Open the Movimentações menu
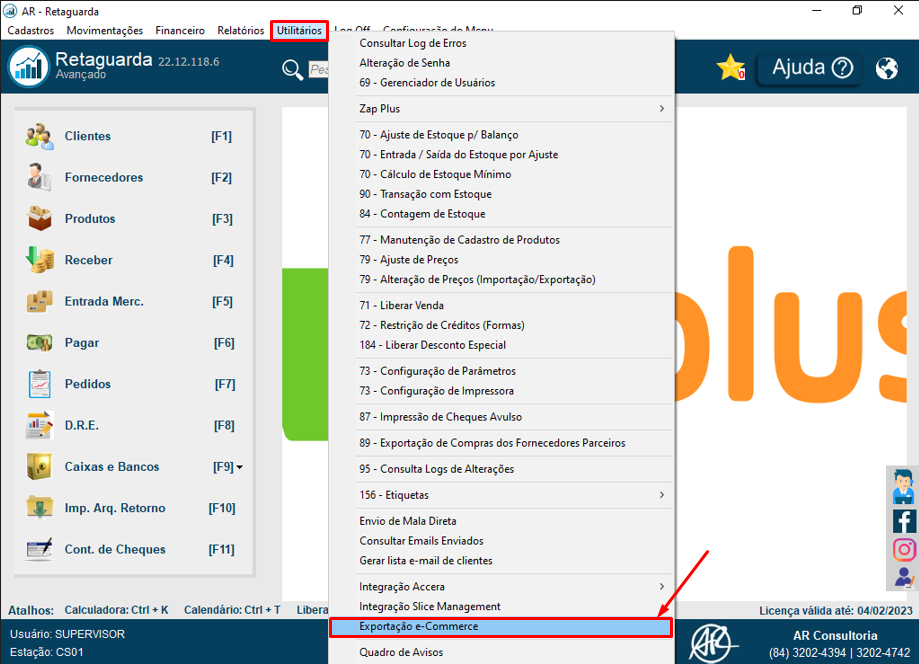Viewport: 919px width, 664px height. pyautogui.click(x=104, y=30)
